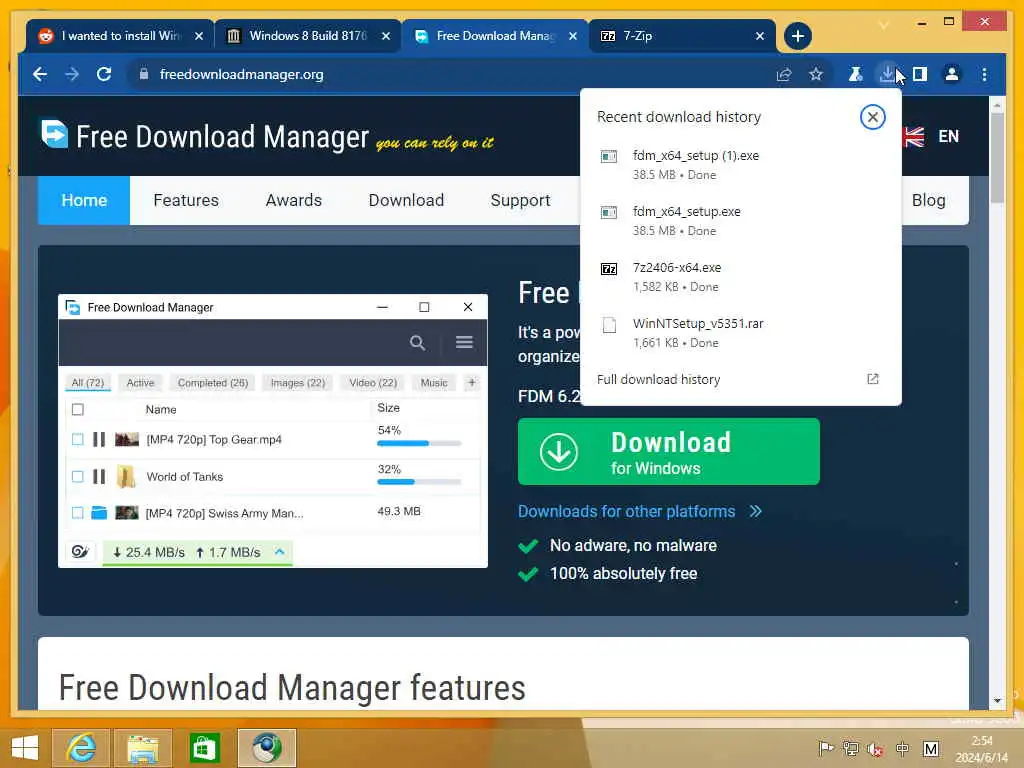Click the external link icon beside Full download history

[872, 379]
